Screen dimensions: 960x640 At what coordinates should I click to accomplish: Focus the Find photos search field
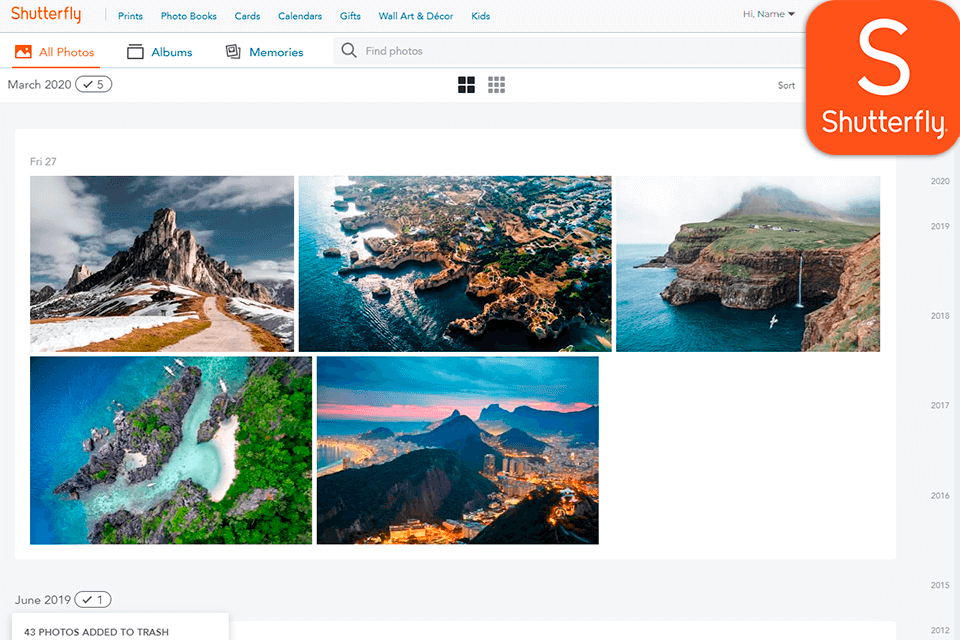point(569,51)
